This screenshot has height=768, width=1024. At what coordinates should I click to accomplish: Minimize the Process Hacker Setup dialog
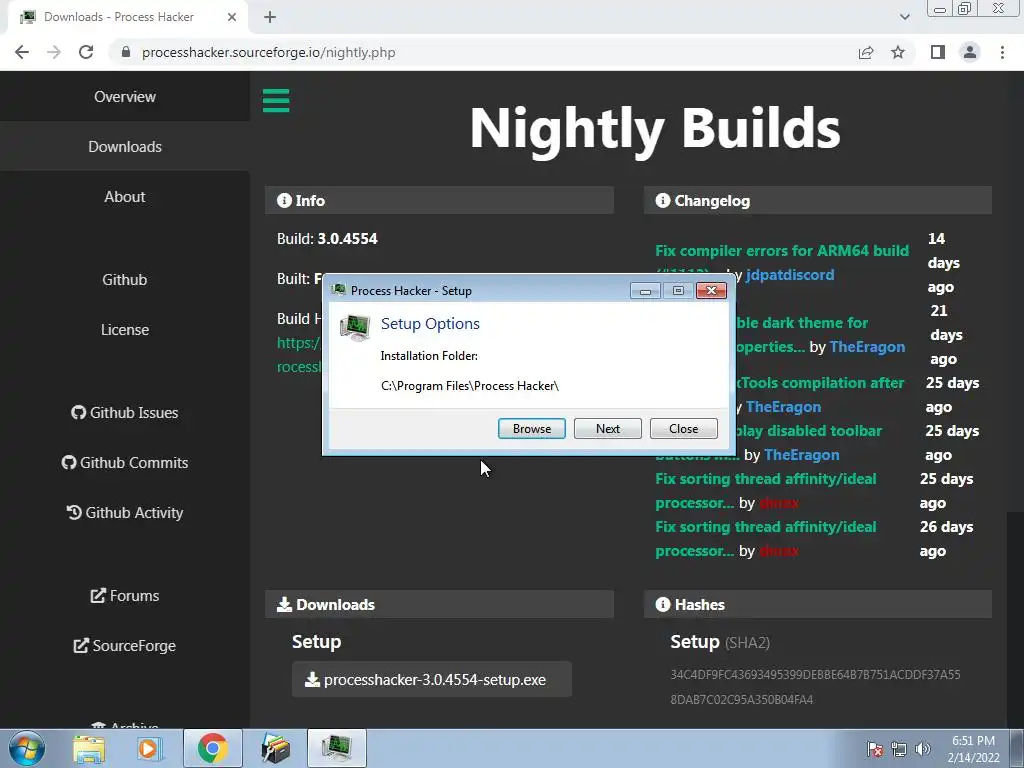645,291
